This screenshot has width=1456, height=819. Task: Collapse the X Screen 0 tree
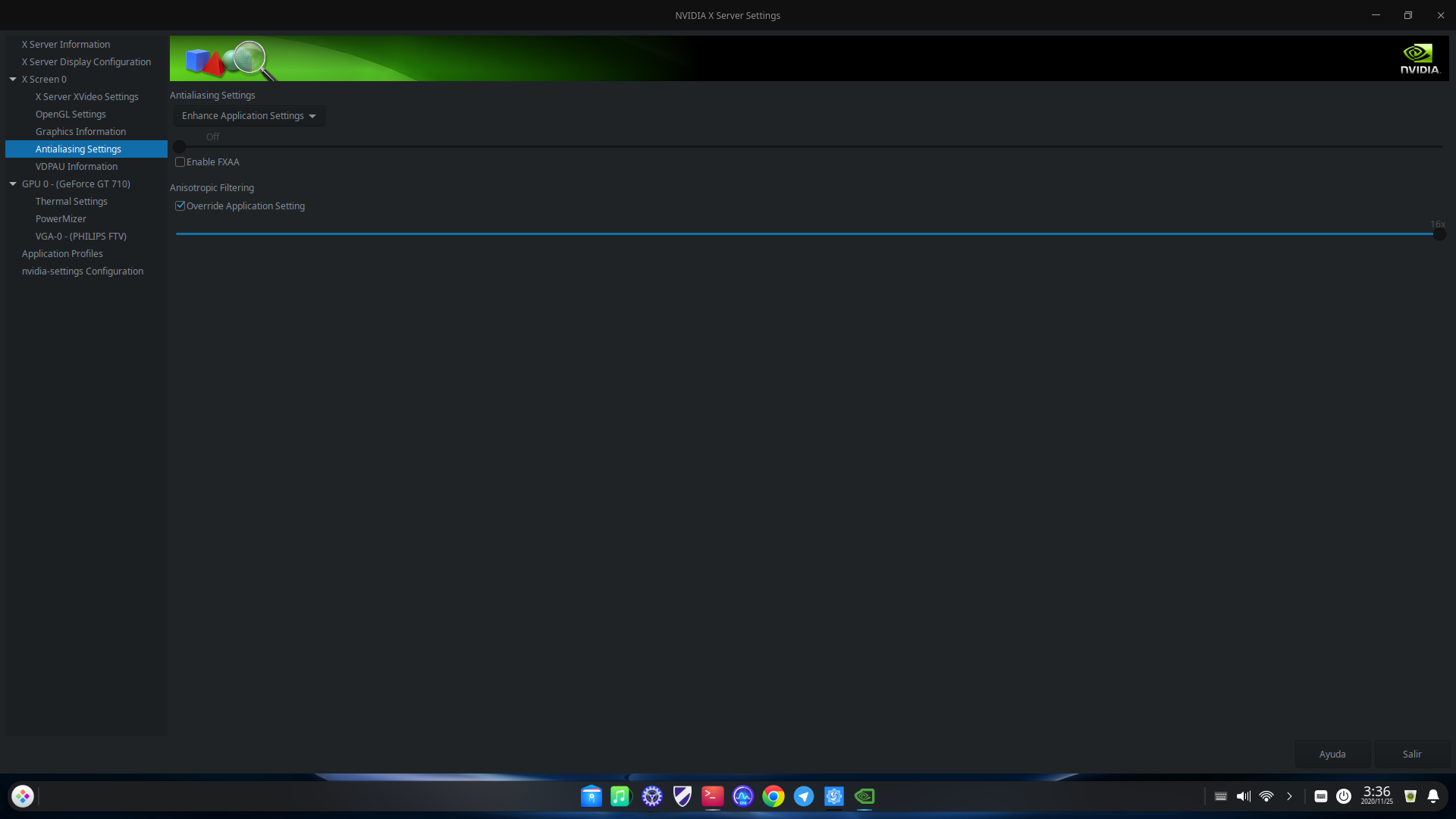(13, 80)
